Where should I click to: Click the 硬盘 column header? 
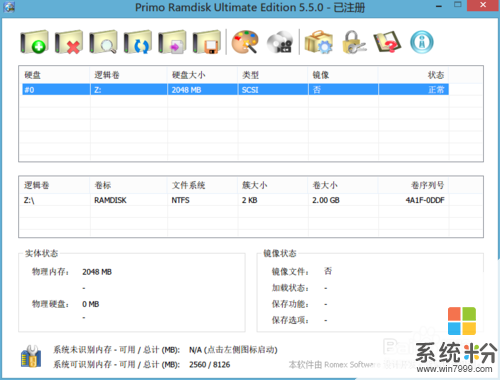56,75
